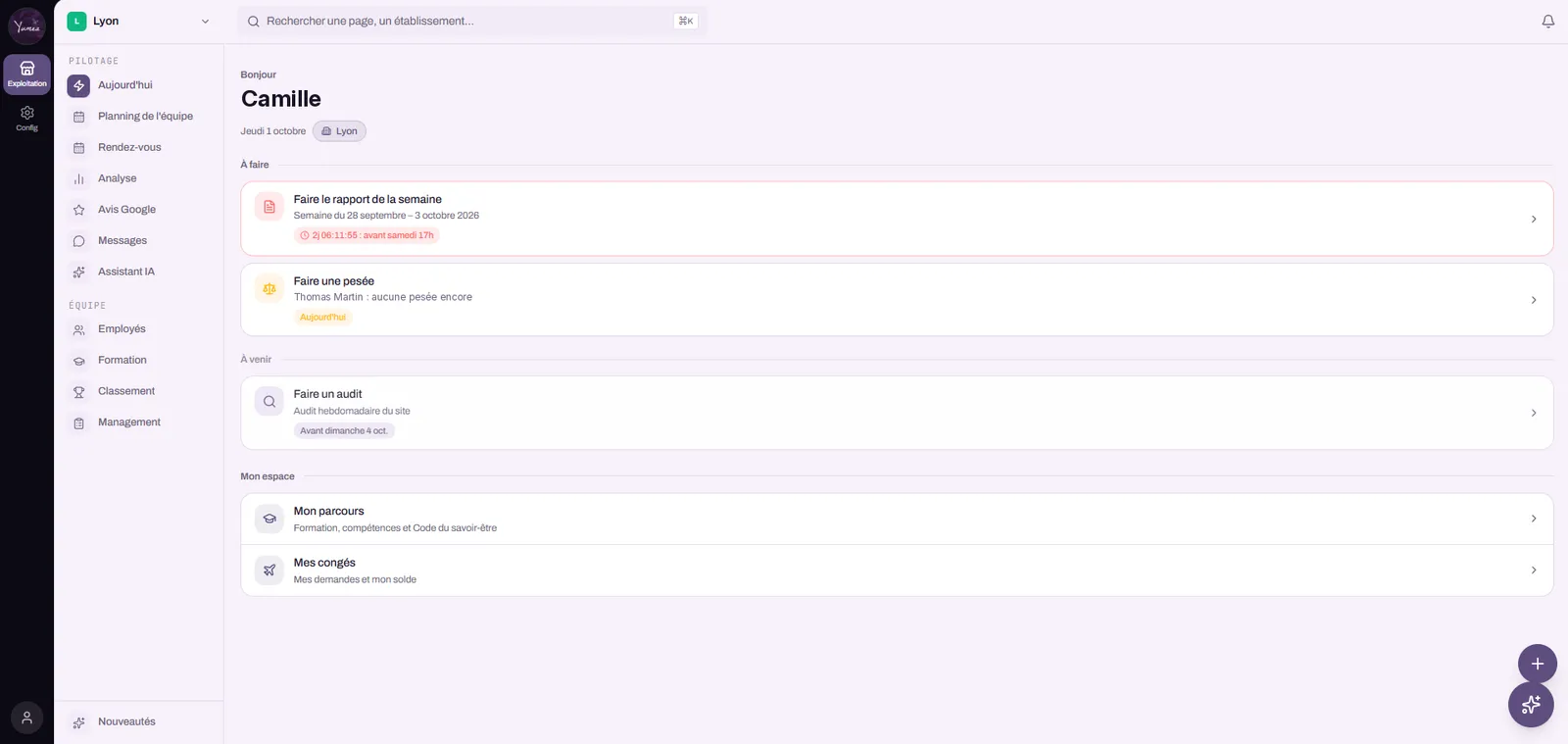The height and width of the screenshot is (744, 1568).
Task: Click the Lyon location chip under Camille
Action: (x=339, y=131)
